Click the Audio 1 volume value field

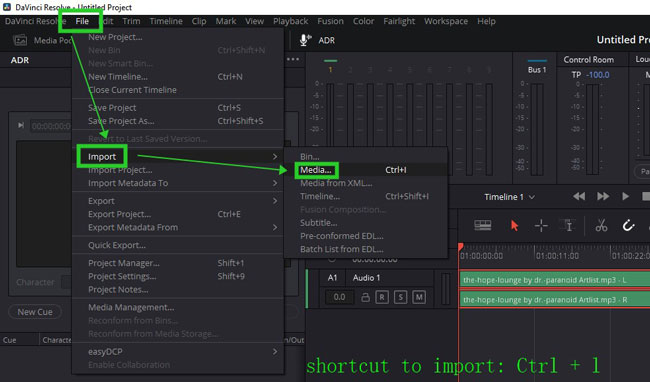(339, 297)
